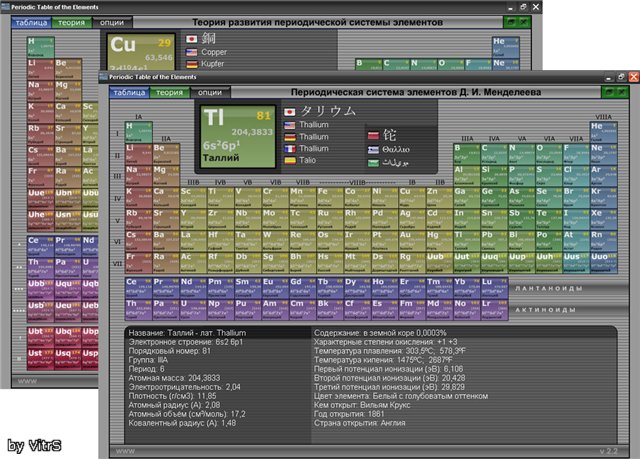Screen dimensions: 640x459
Task: Click the green restore button in the back window header
Action: click(511, 22)
